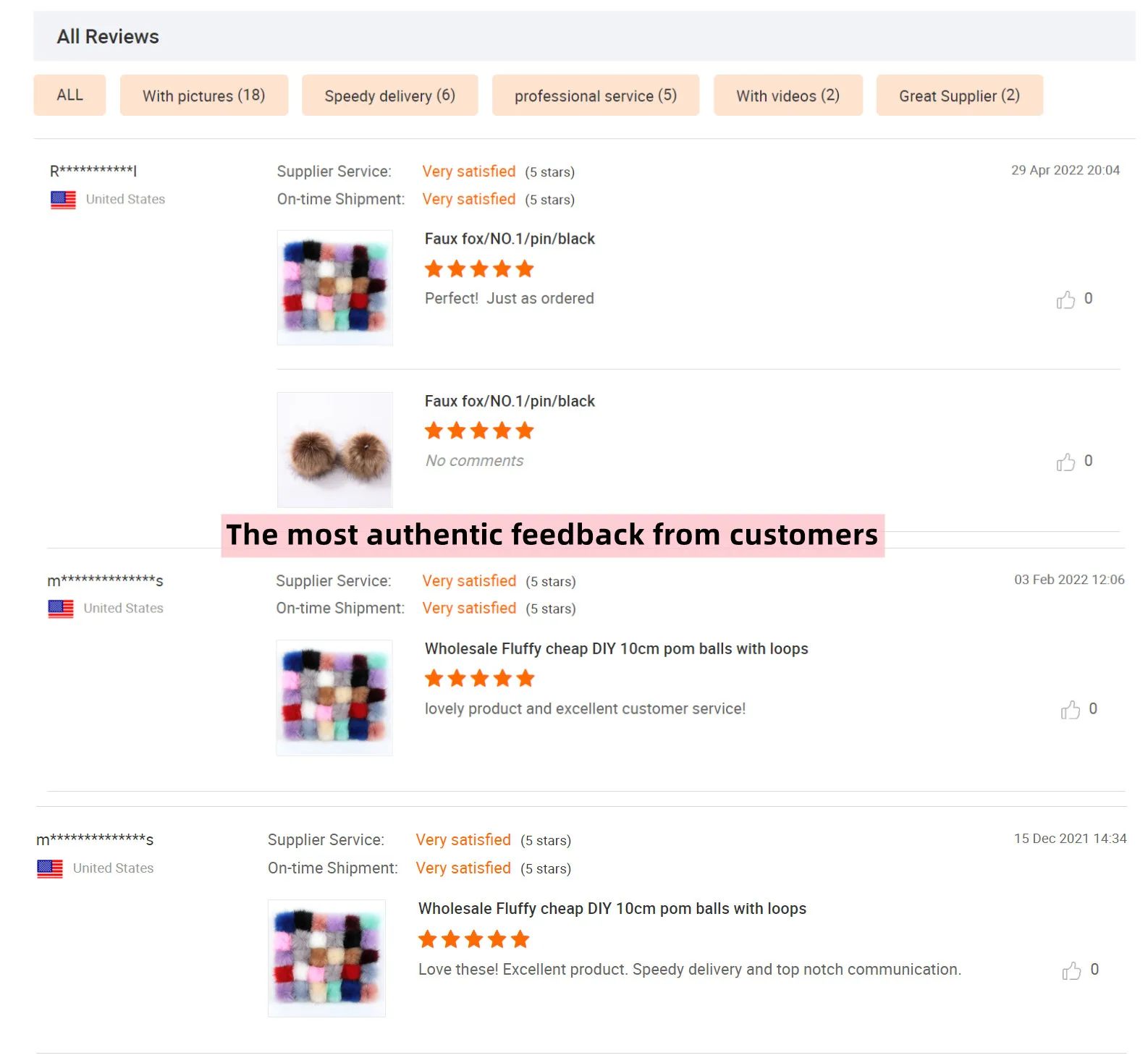Like the "Perfect! Just as ordered" review
The image size is (1148, 1063).
(x=1065, y=300)
